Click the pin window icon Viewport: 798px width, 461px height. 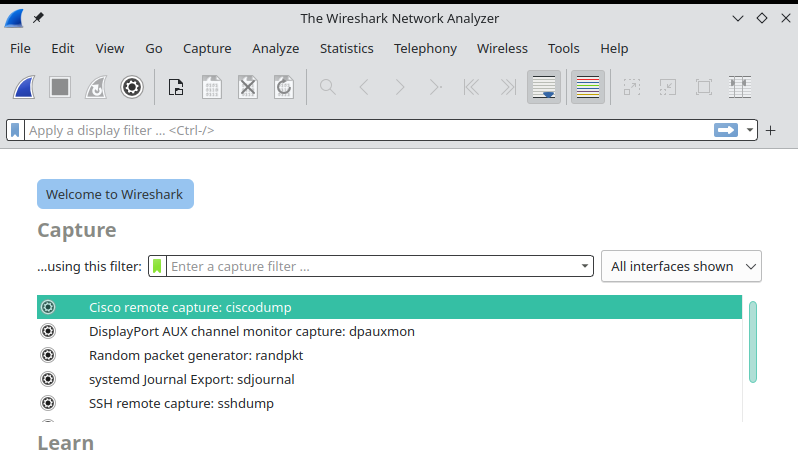[38, 18]
